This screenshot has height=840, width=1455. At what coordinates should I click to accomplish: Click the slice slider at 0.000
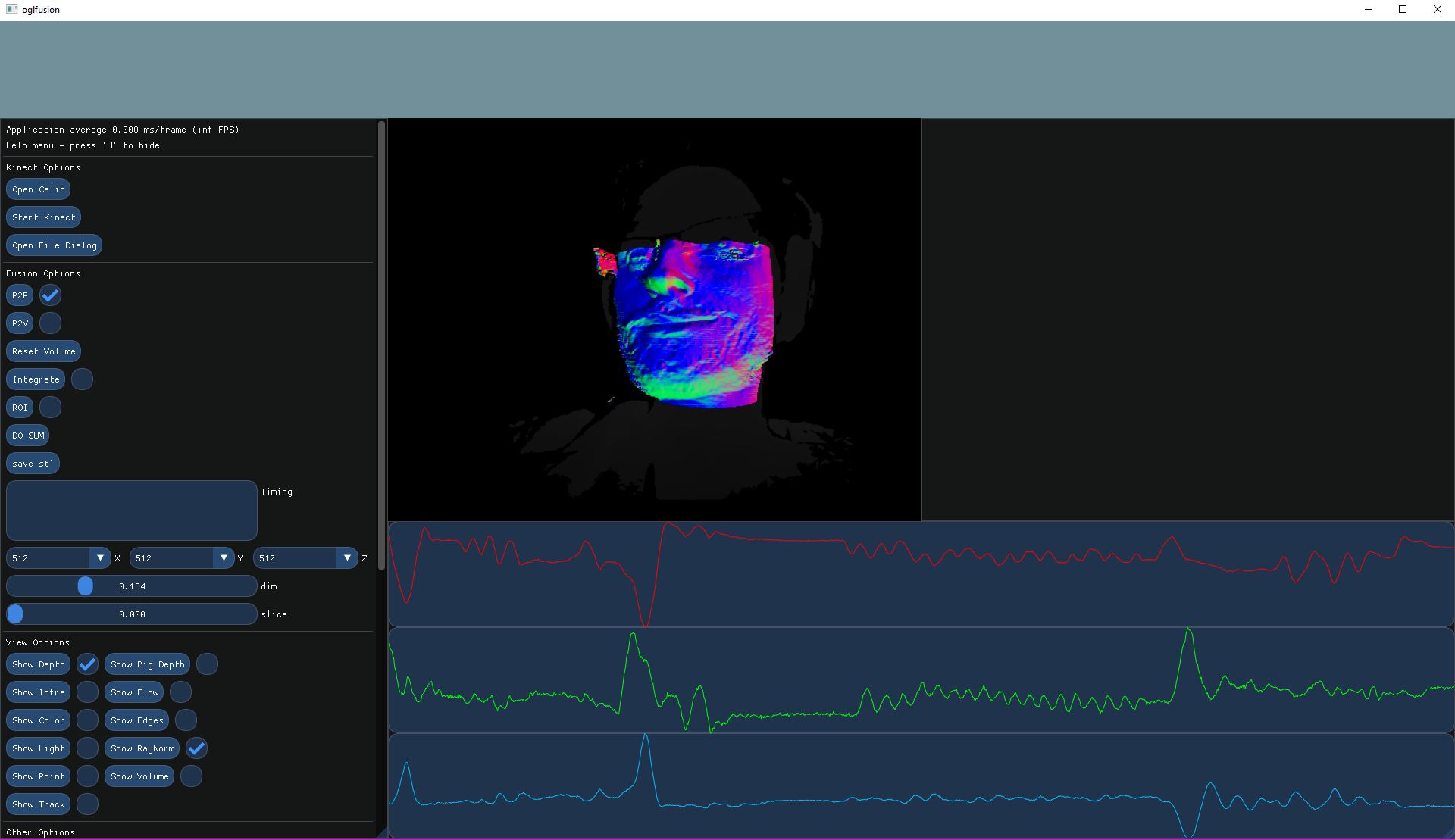pos(15,614)
